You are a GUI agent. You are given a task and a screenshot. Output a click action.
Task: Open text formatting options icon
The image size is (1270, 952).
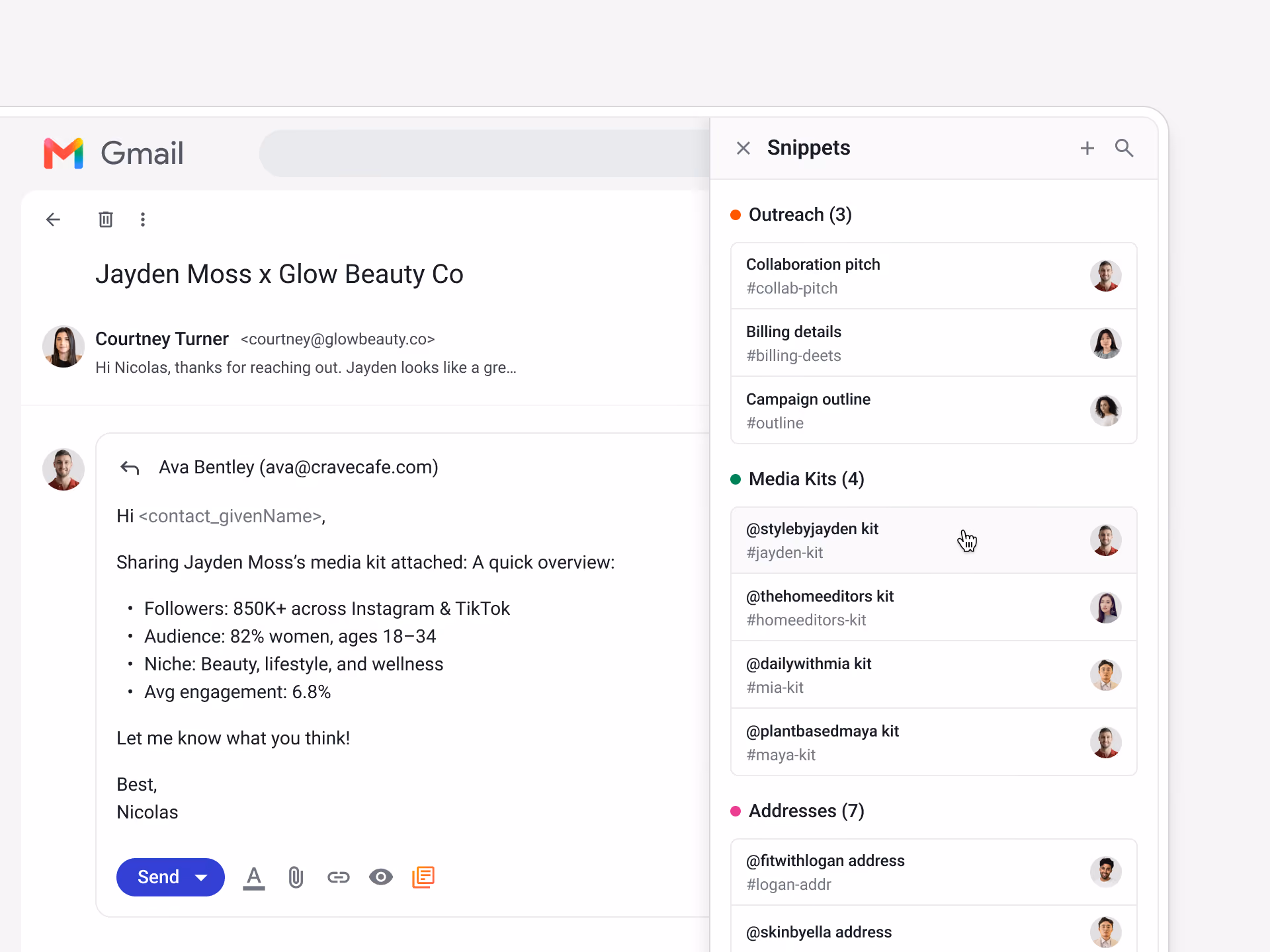[x=254, y=877]
